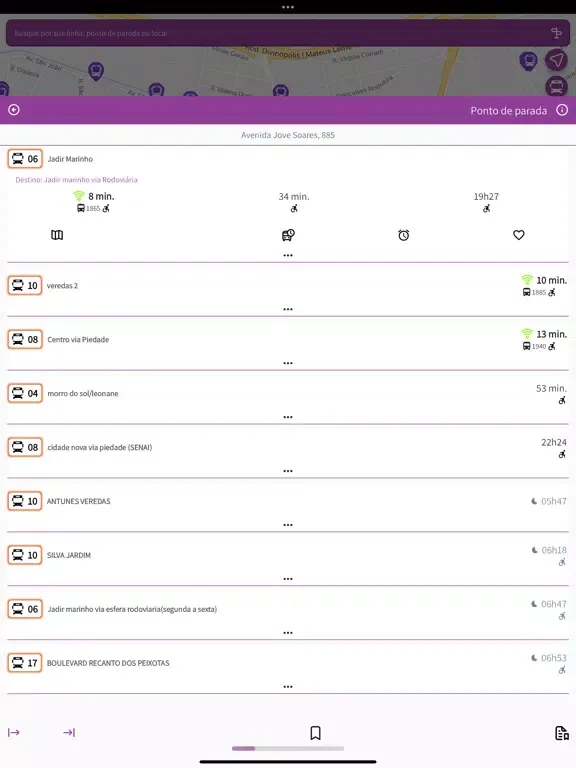Tap the 10 line badge for veredas 2
The width and height of the screenshot is (576, 768).
click(x=25, y=286)
